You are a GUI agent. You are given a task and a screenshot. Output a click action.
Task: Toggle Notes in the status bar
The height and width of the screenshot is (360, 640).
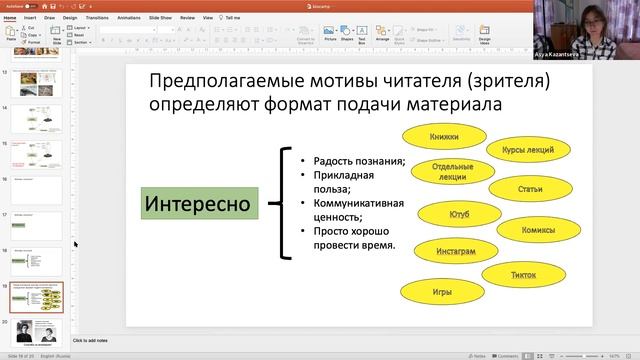[477, 356]
